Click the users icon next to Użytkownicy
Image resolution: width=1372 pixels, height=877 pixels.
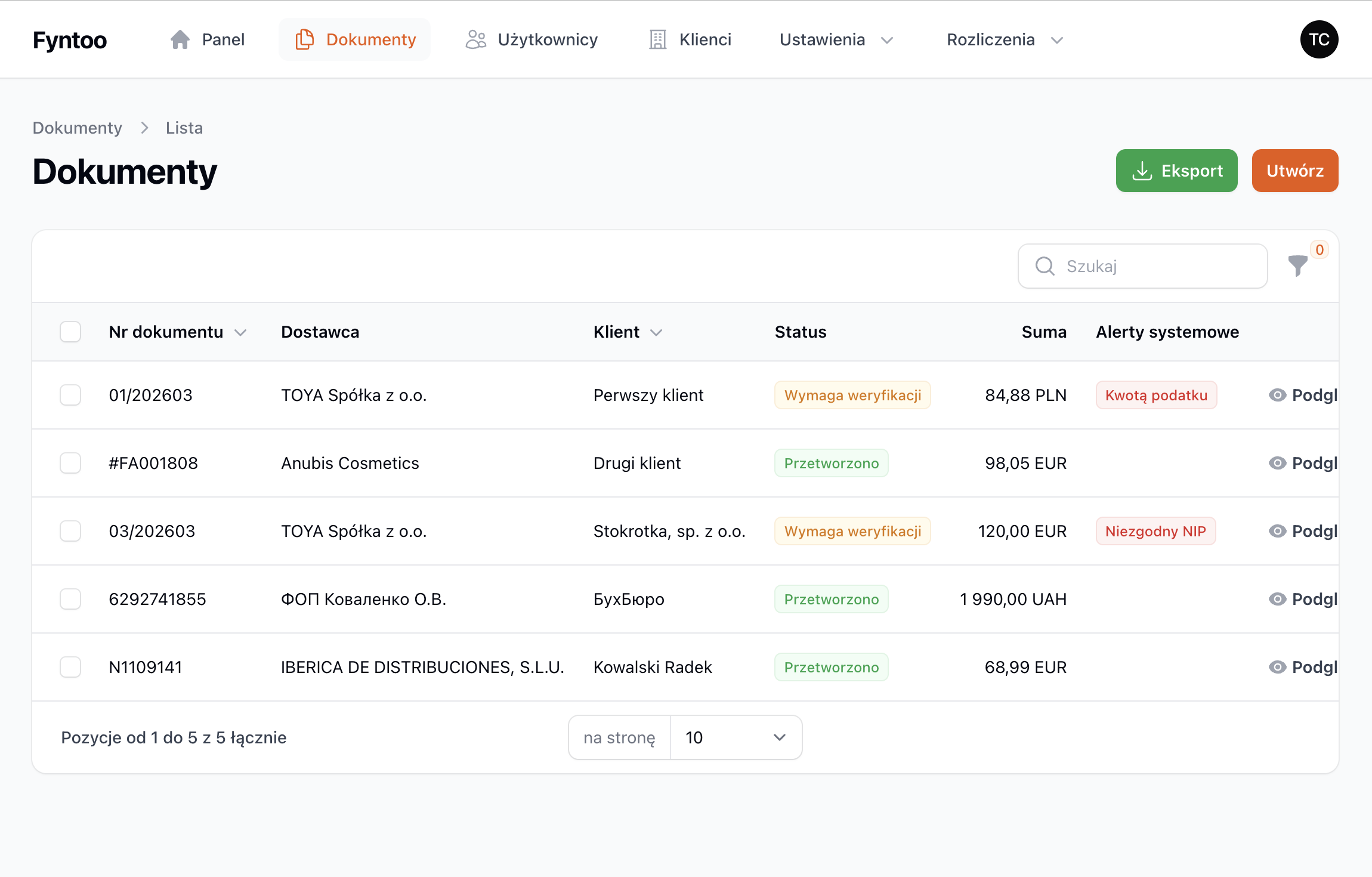tap(475, 39)
